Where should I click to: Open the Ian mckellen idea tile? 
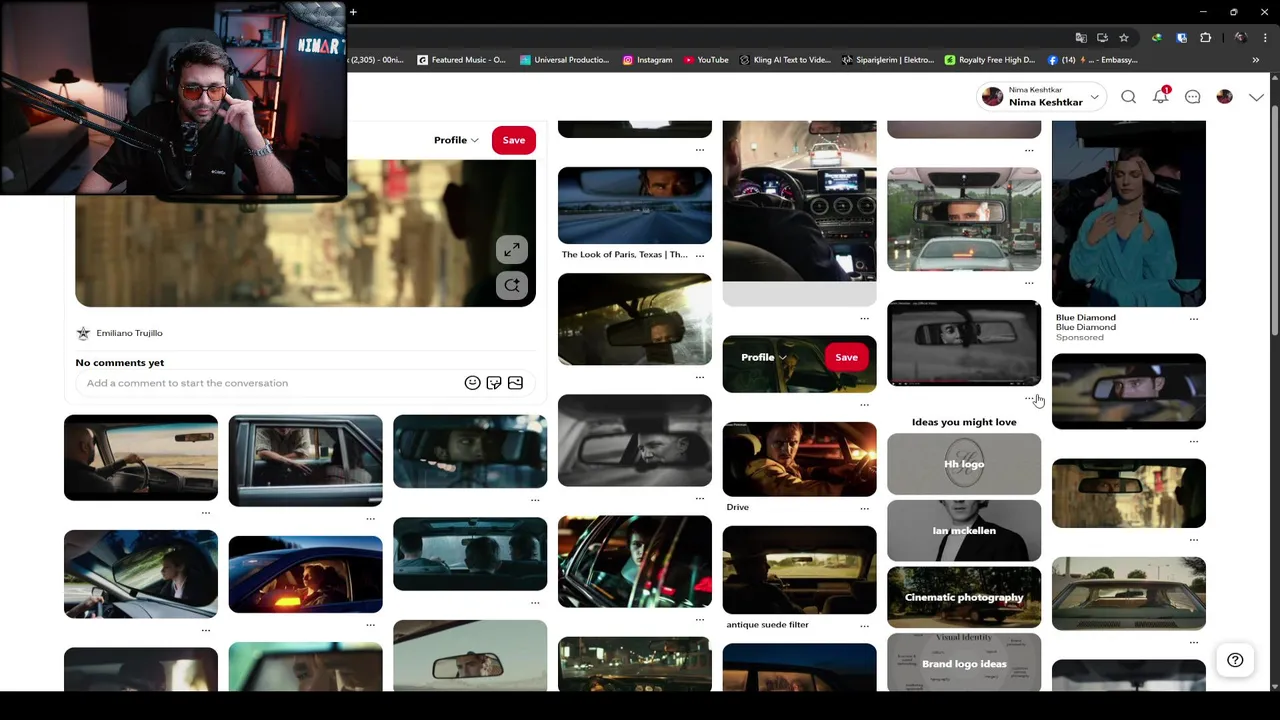coord(964,531)
